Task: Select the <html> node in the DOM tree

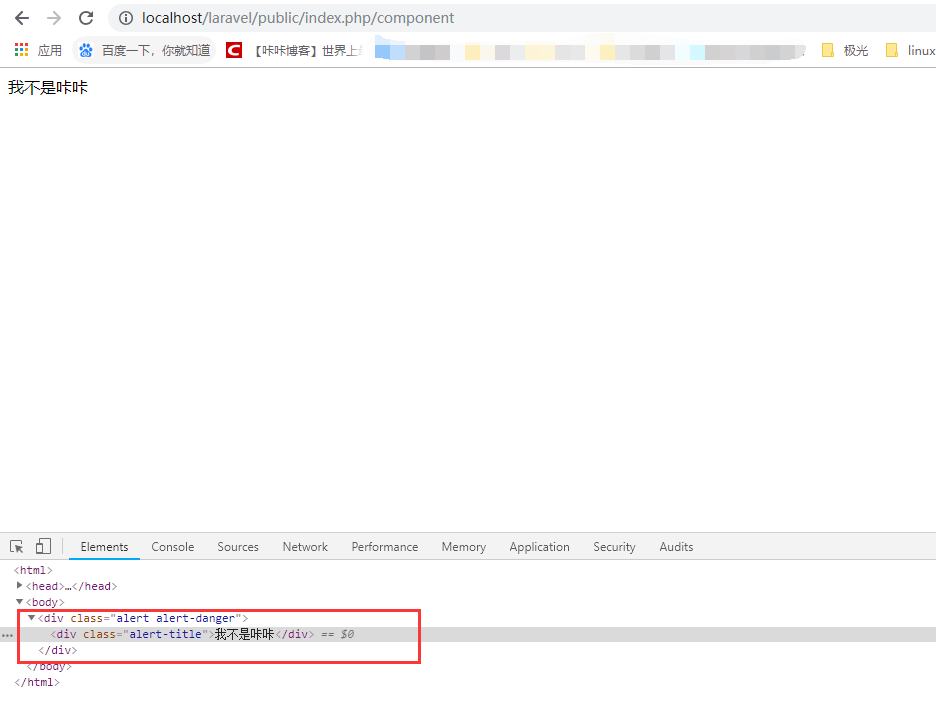Action: (33, 570)
